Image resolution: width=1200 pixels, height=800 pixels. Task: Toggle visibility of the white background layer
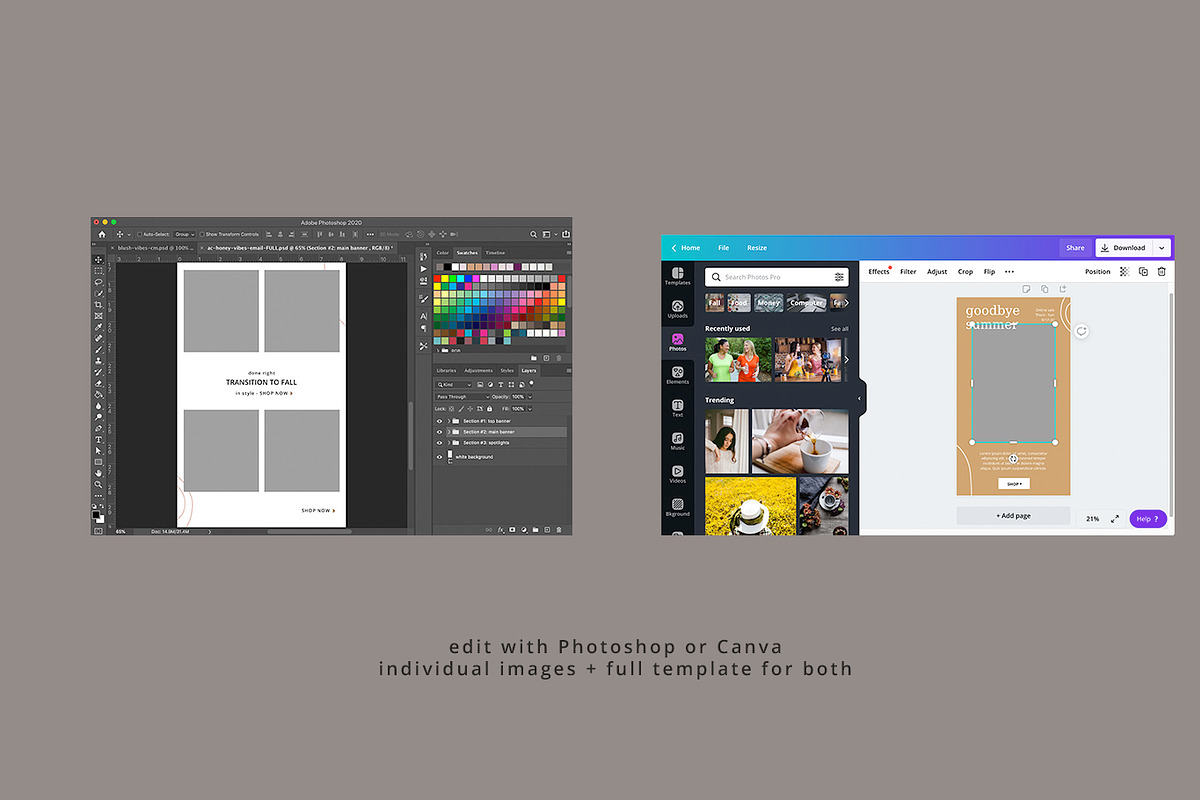[x=439, y=457]
